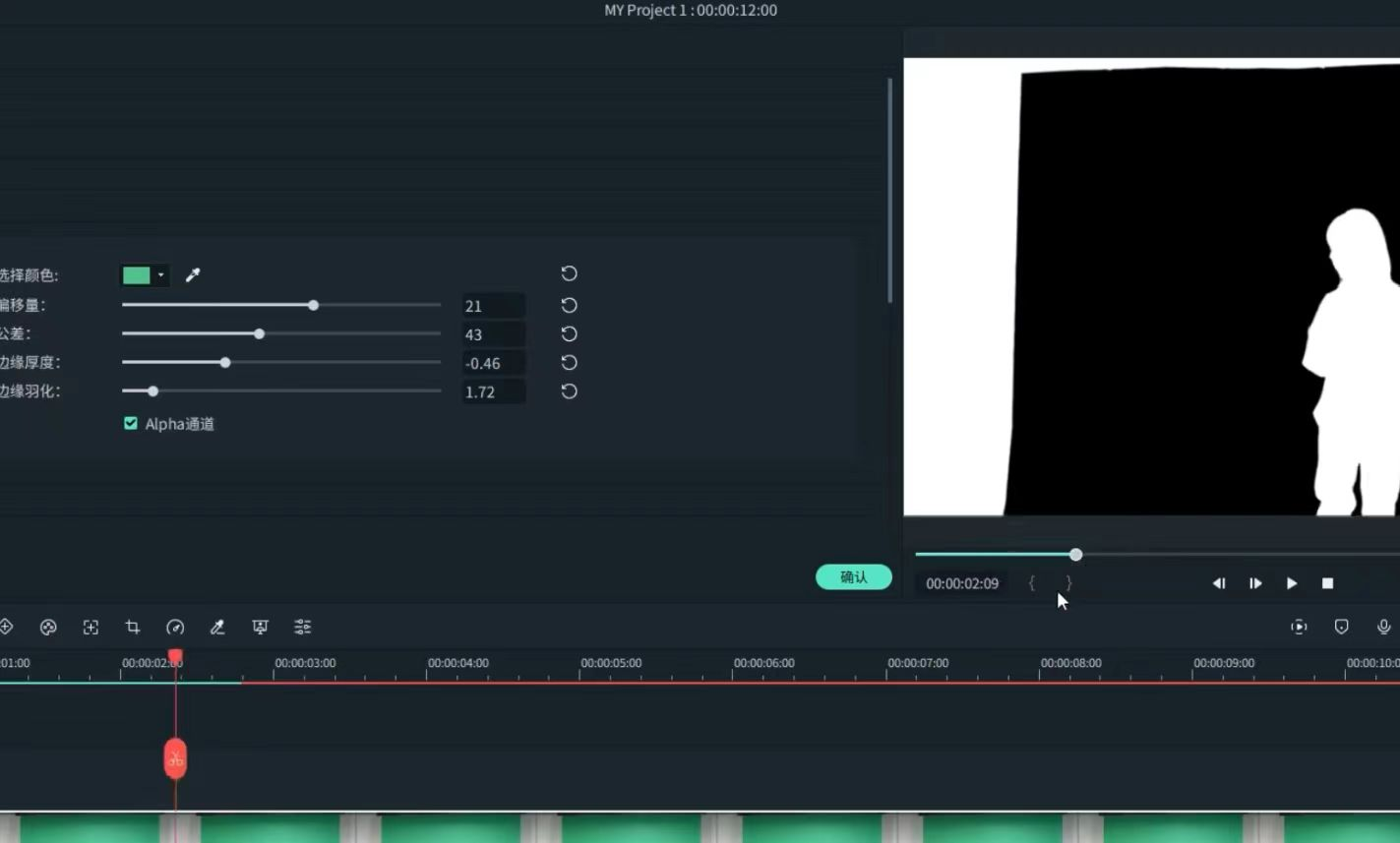Open the key color dropdown arrow

160,275
